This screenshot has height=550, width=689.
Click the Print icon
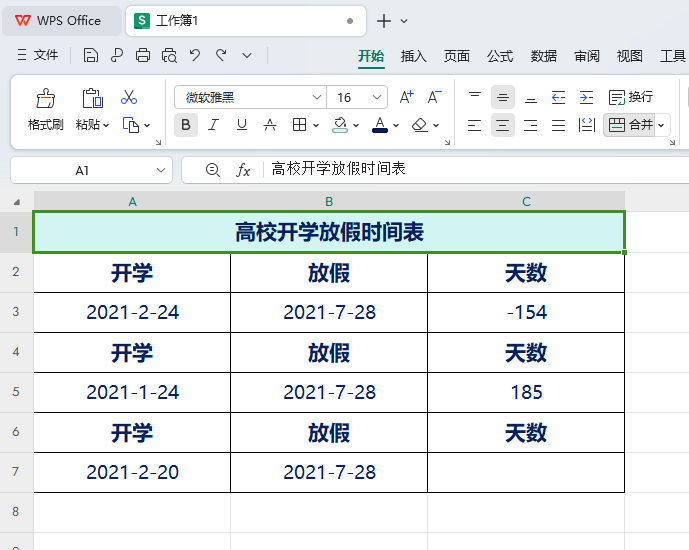coord(143,56)
